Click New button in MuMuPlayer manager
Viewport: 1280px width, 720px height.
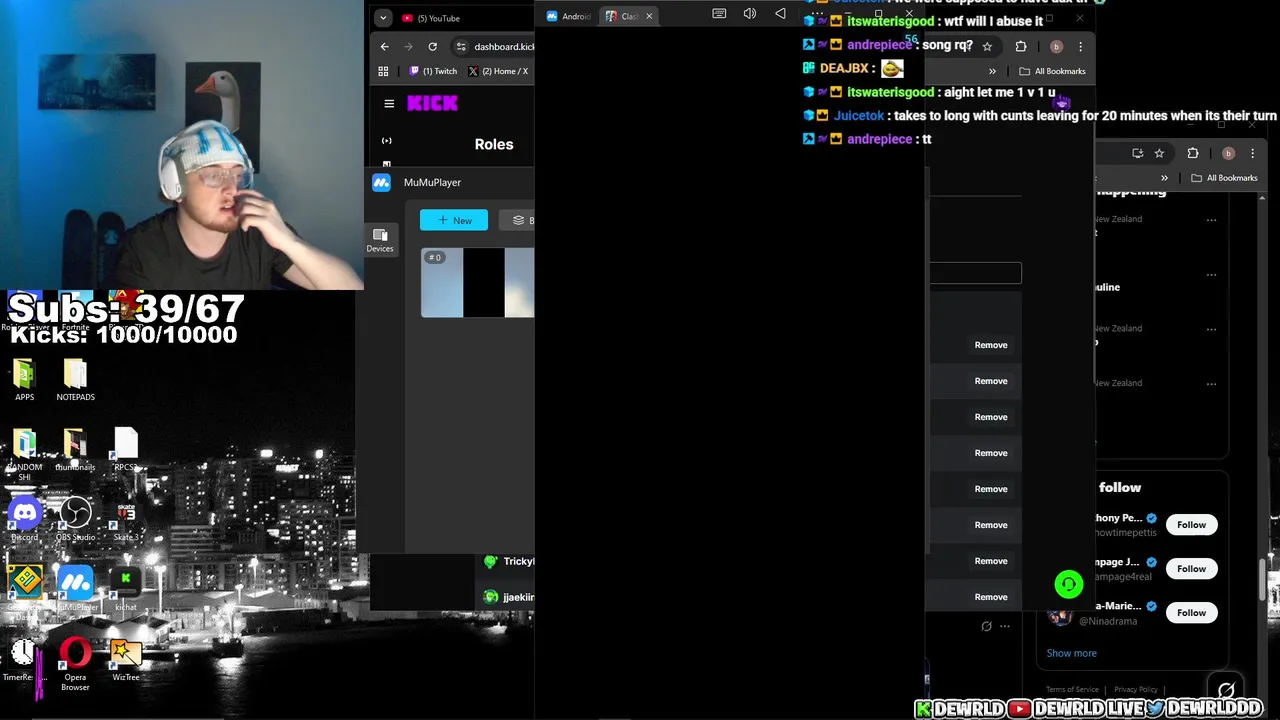tap(454, 220)
